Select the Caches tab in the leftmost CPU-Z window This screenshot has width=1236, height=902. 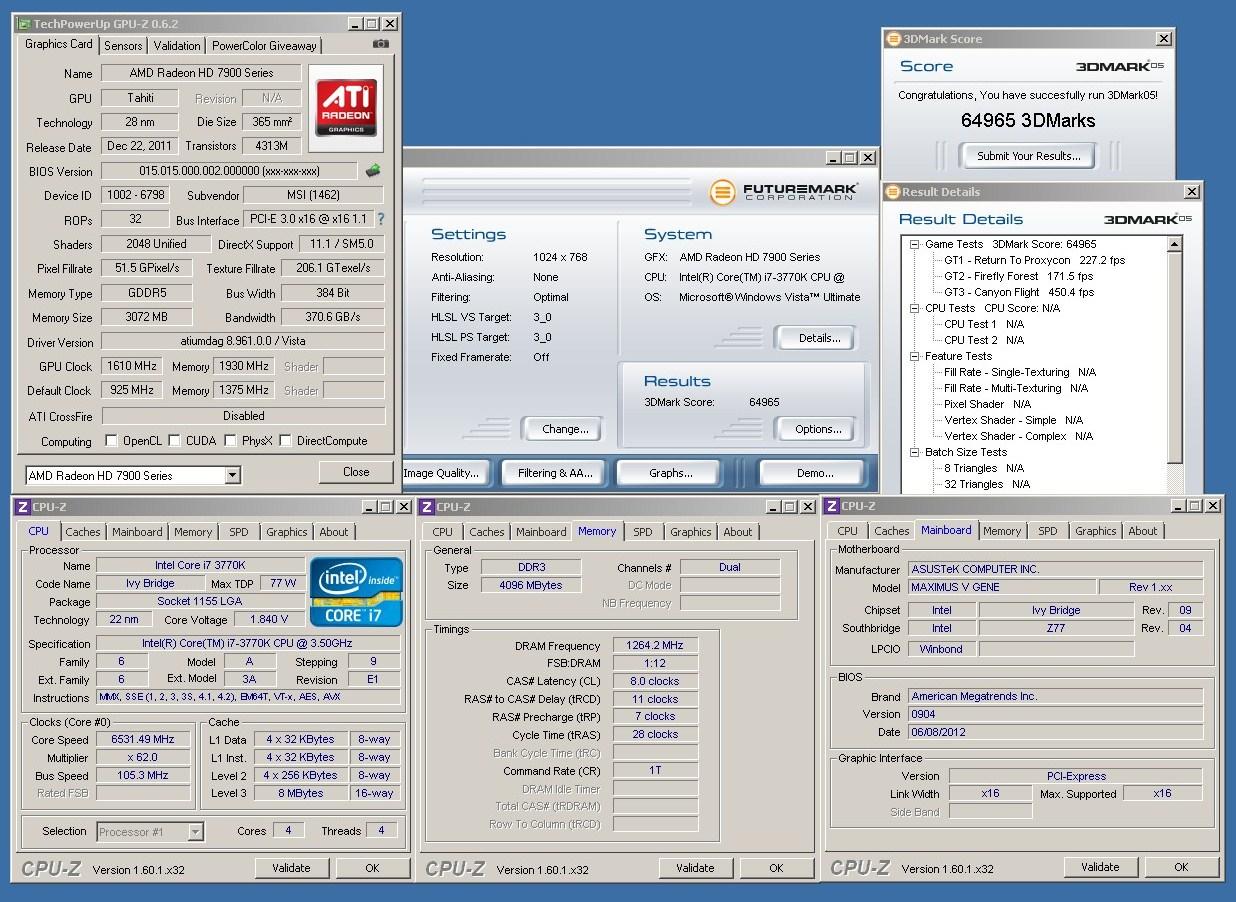pos(83,532)
